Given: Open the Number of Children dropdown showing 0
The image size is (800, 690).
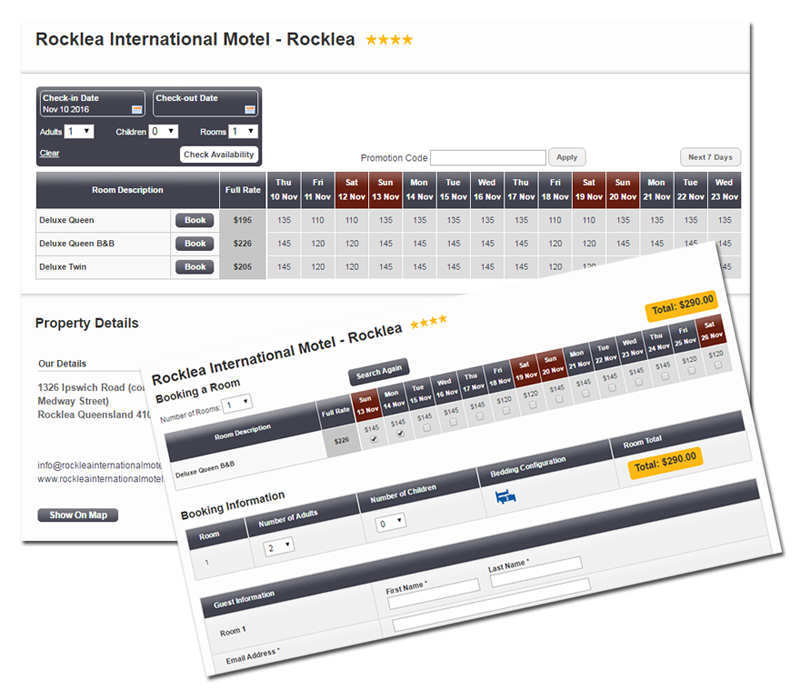Looking at the screenshot, I should (391, 522).
